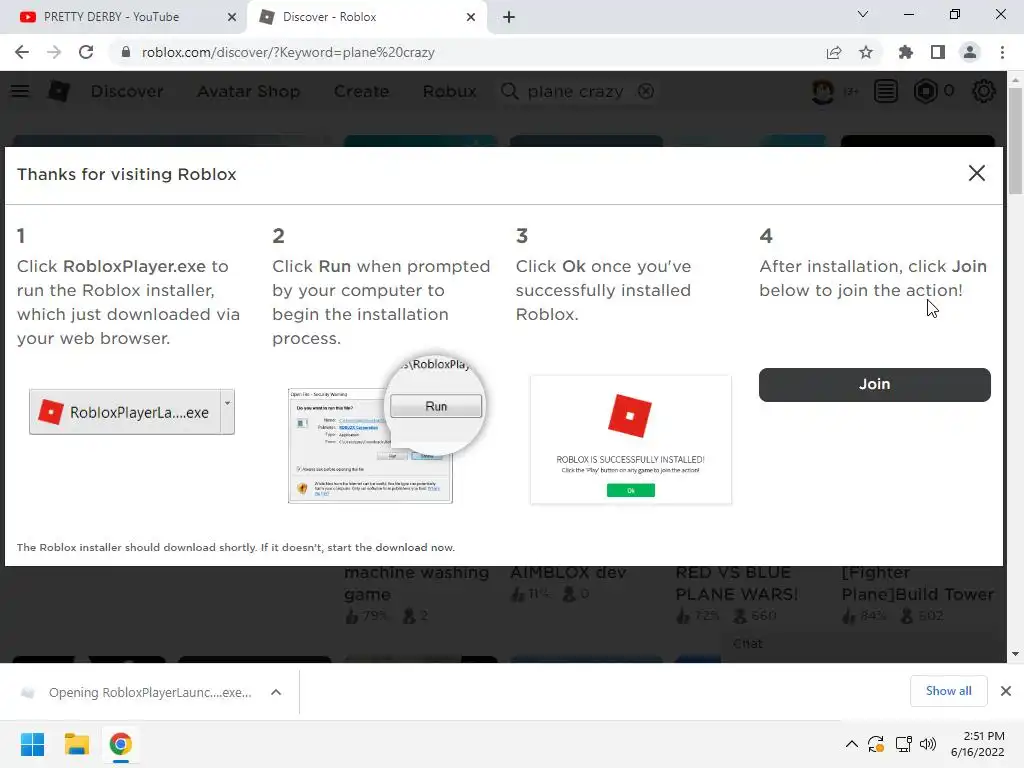Click the Run security warning illustration
This screenshot has height=768, width=1024.
(385, 431)
